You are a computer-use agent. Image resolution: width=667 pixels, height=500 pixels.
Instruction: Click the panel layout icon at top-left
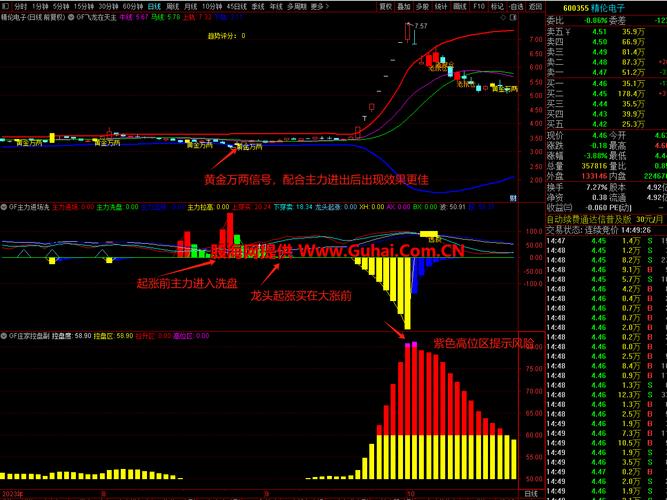point(5,5)
